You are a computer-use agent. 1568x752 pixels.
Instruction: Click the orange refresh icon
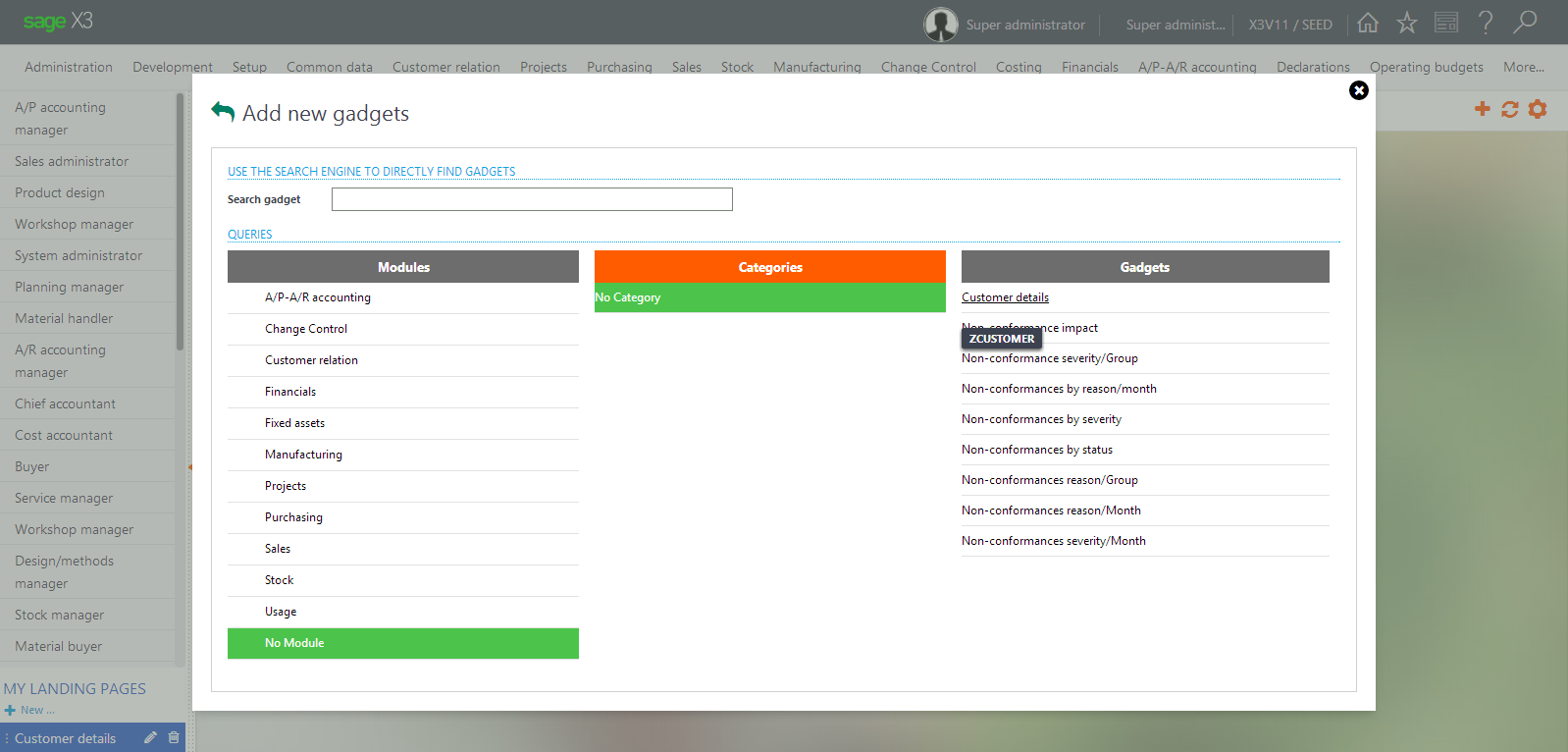click(x=1510, y=109)
